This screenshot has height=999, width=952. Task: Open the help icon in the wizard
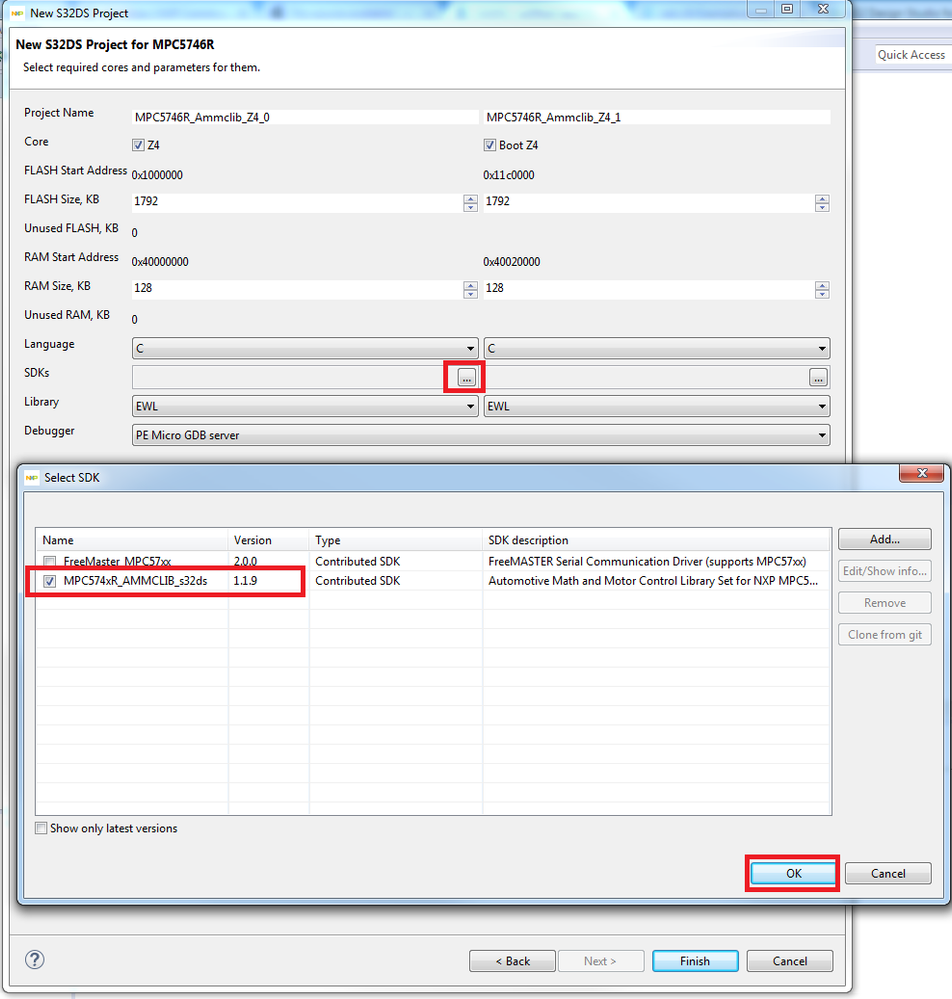[x=34, y=959]
